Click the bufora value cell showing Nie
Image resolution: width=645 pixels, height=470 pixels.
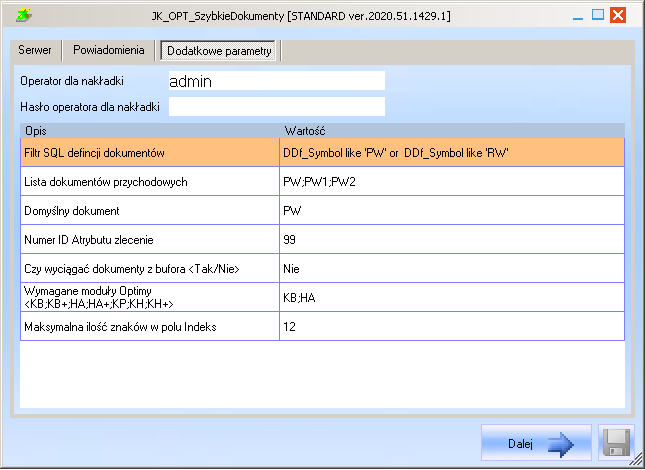(451, 269)
